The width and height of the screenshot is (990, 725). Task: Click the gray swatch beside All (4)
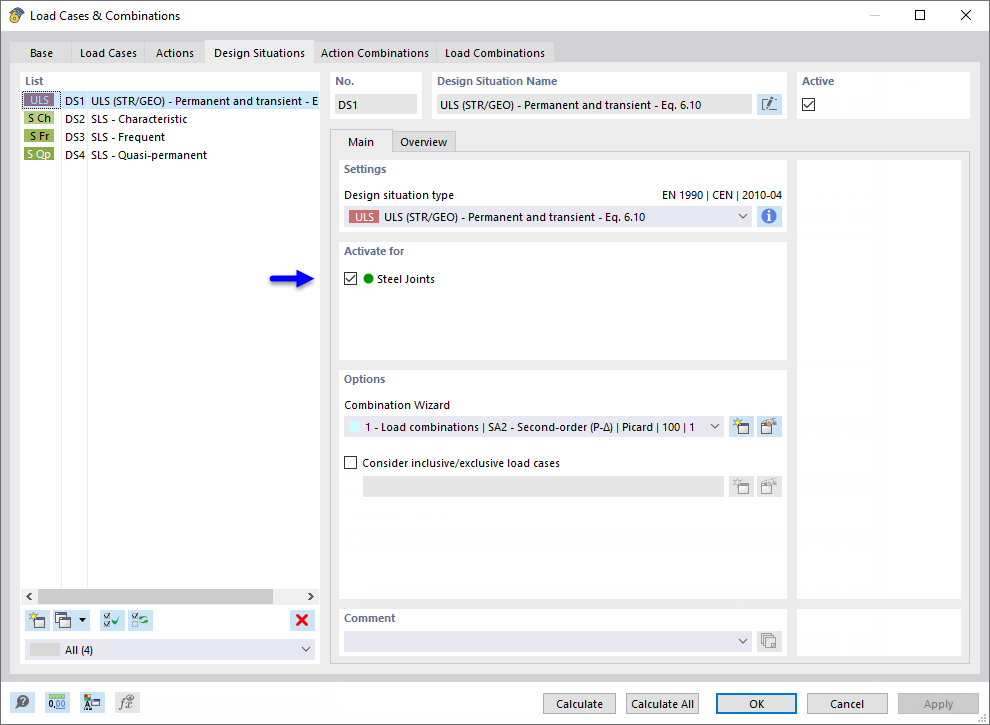(45, 649)
